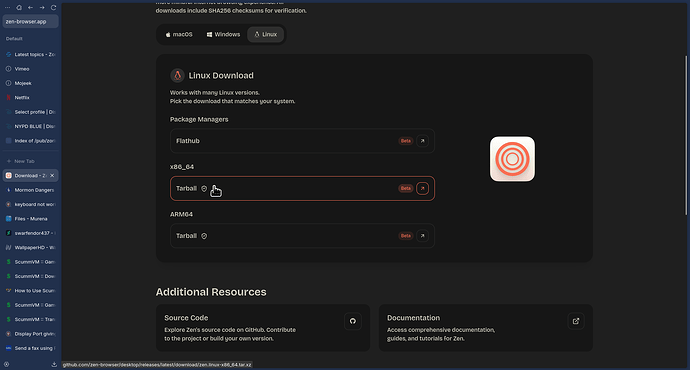Click the ARM64 Tarball arrow icon
Viewport: 690px width, 370px height.
tap(422, 236)
